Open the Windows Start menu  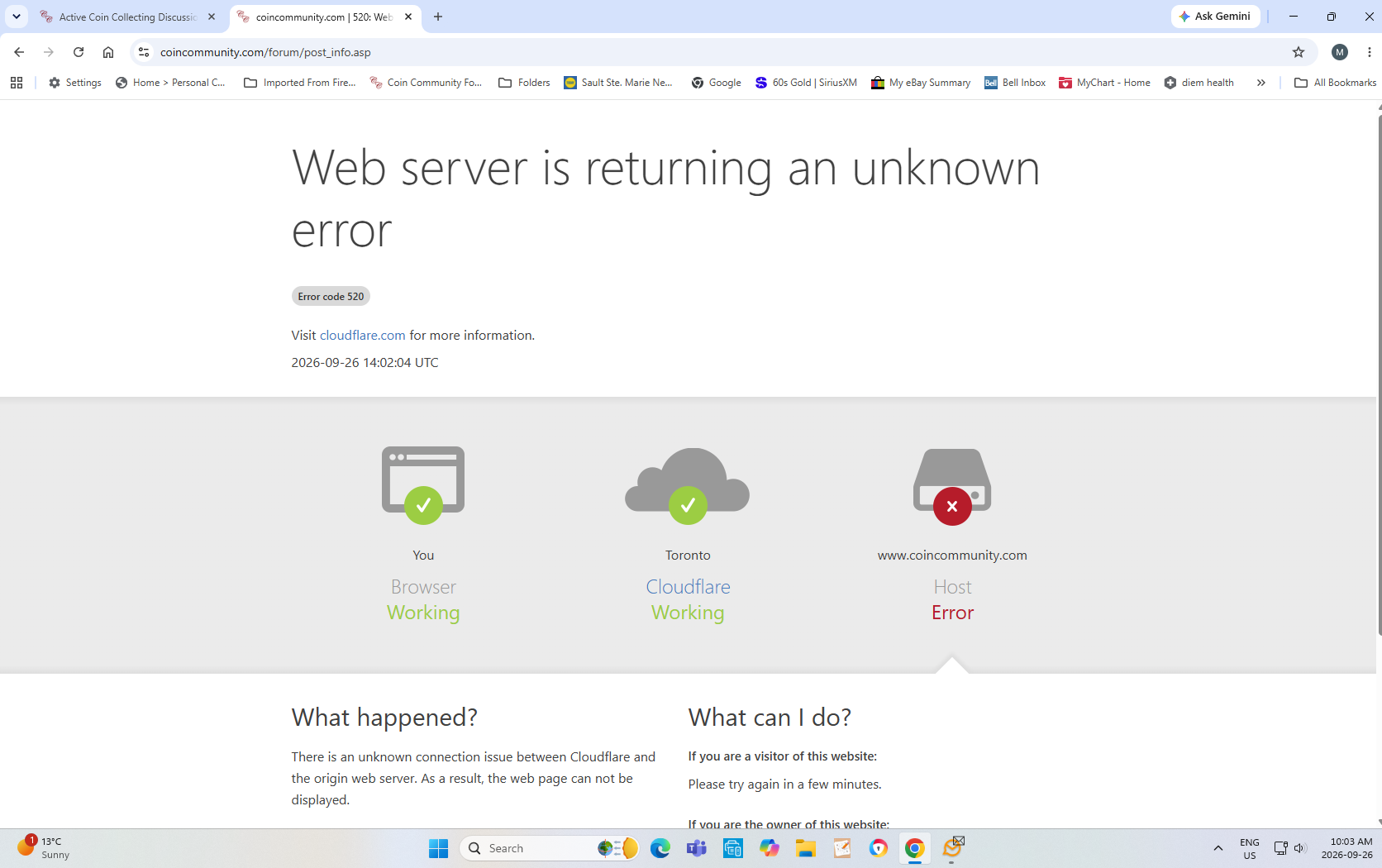(x=438, y=848)
